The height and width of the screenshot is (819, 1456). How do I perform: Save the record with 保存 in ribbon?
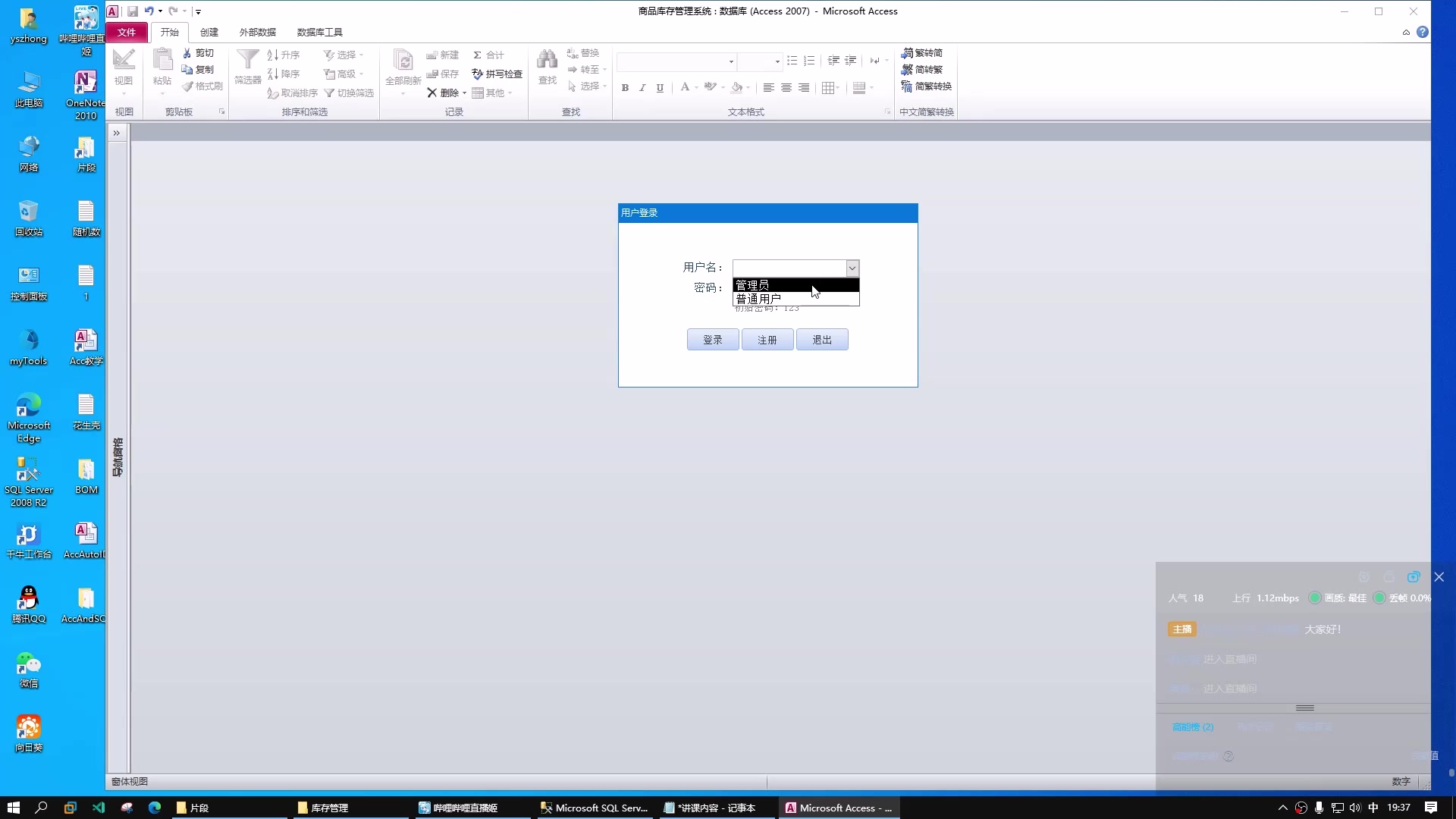click(x=442, y=74)
